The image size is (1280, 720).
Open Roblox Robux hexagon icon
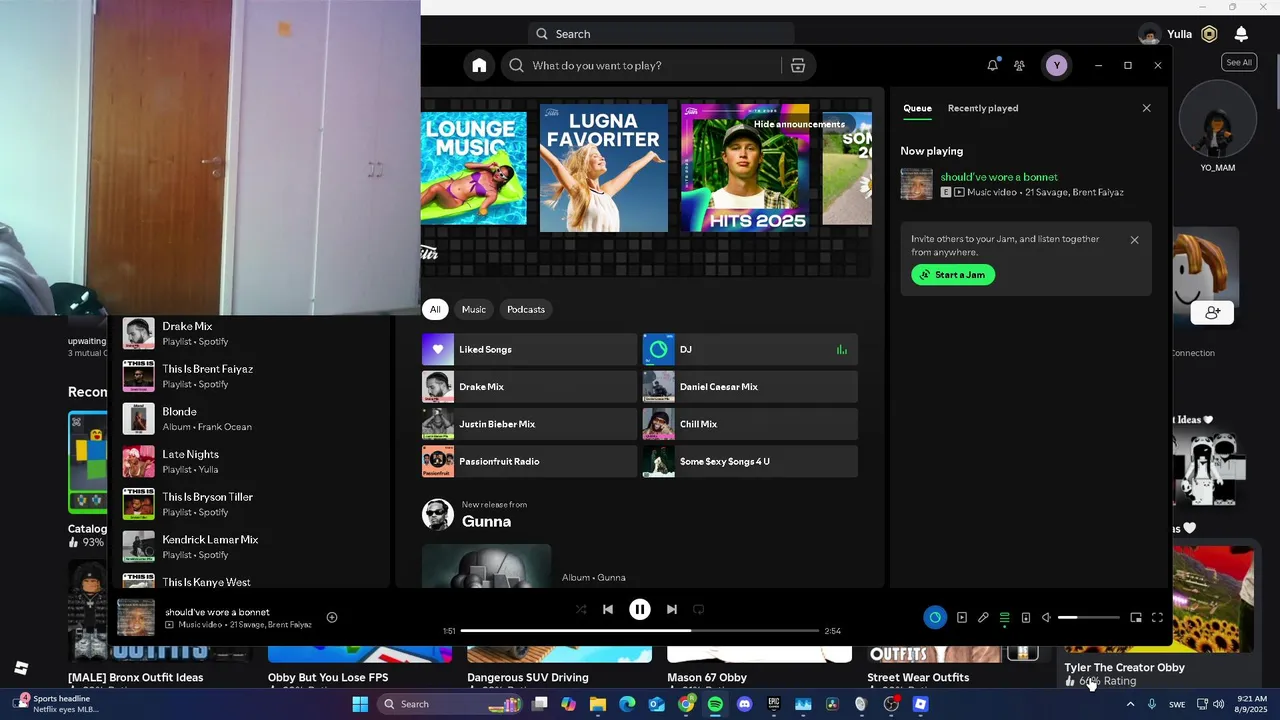pyautogui.click(x=1209, y=34)
